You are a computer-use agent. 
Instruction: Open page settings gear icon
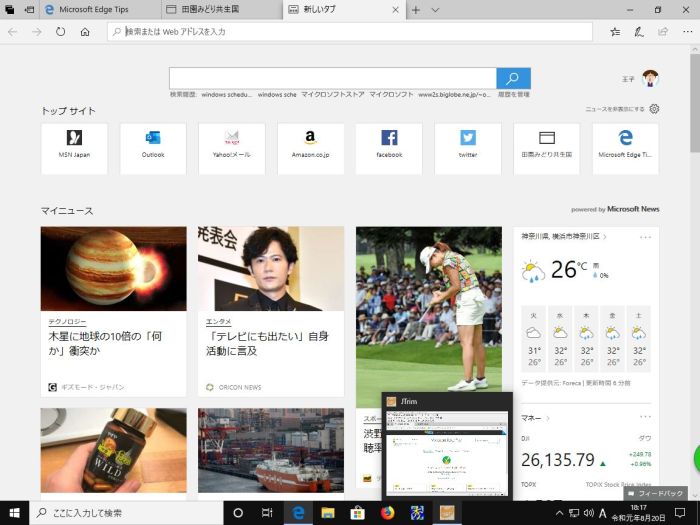(x=654, y=109)
